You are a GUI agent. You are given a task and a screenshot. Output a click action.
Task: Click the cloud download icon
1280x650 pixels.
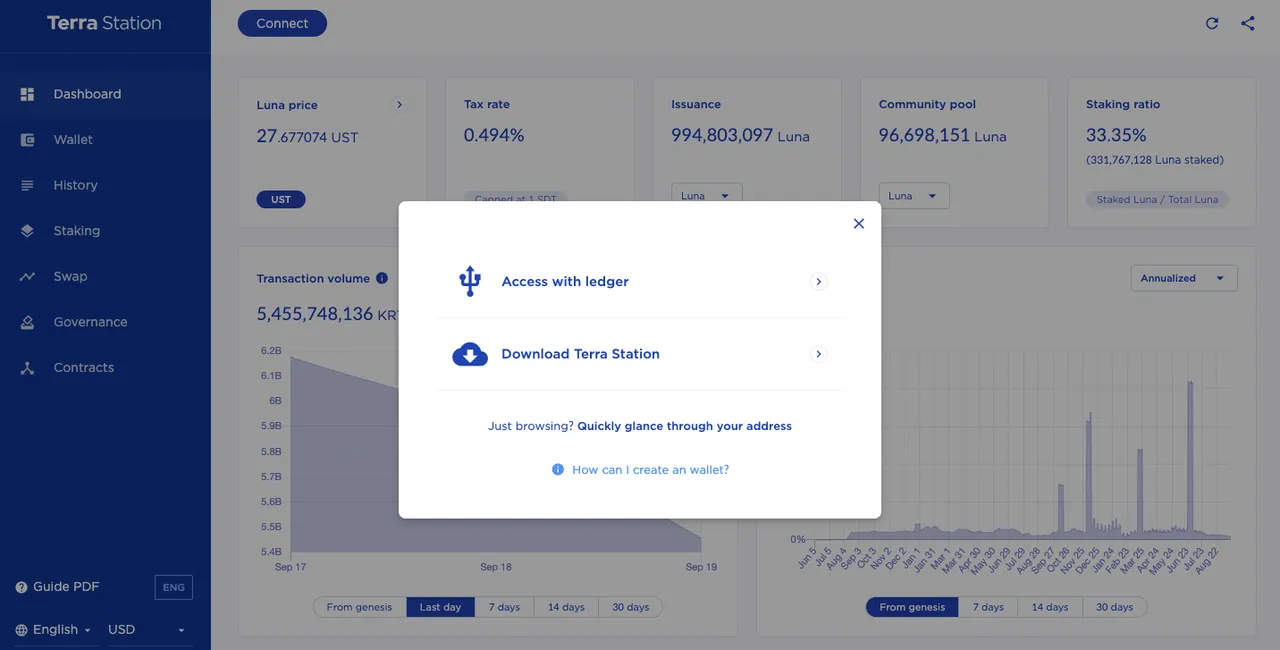click(470, 354)
